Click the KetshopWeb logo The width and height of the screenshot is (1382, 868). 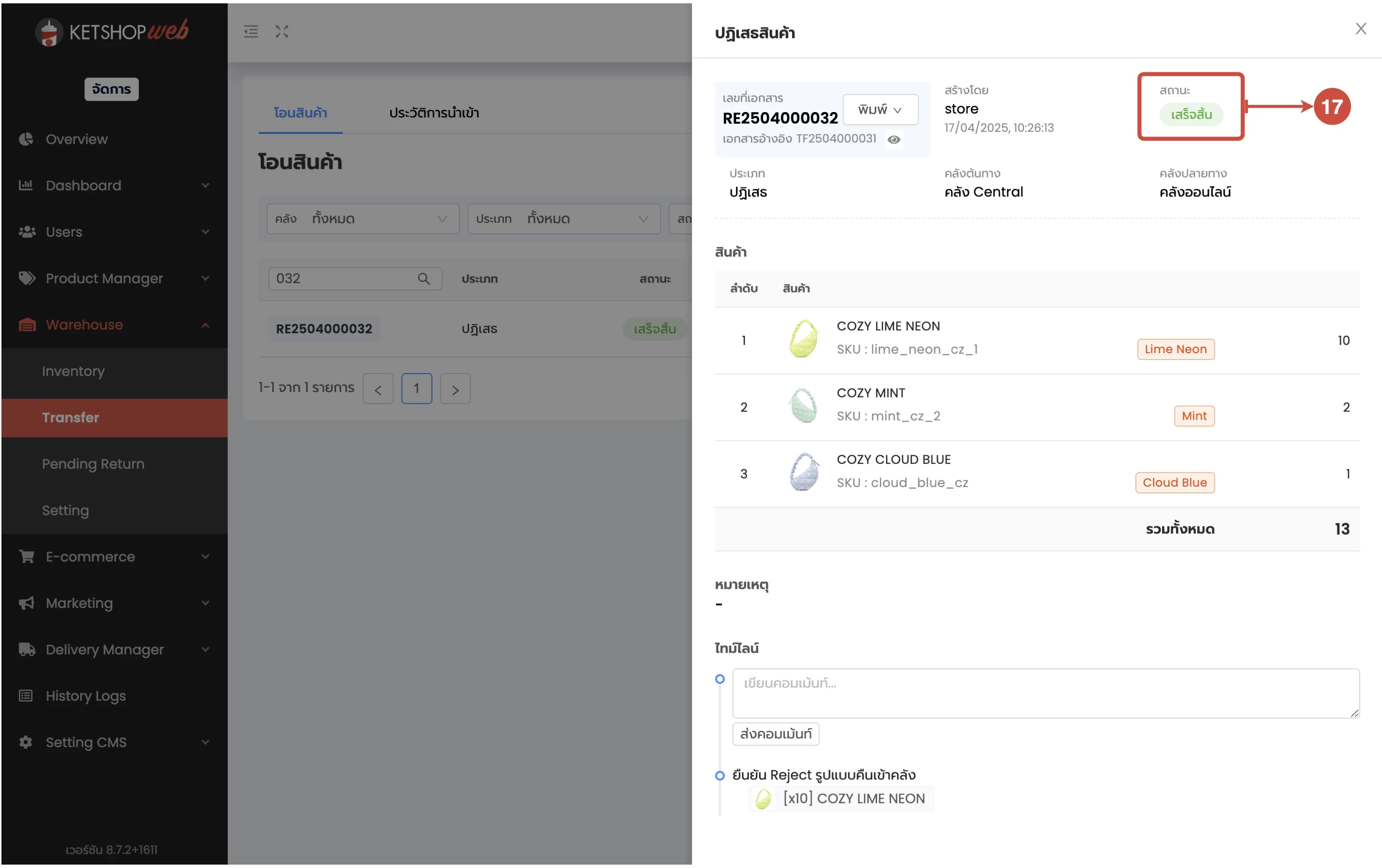click(112, 32)
